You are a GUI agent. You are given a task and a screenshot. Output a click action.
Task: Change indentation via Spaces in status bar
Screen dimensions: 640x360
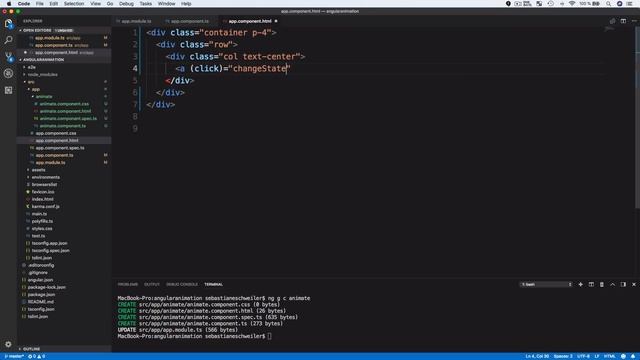pyautogui.click(x=563, y=356)
